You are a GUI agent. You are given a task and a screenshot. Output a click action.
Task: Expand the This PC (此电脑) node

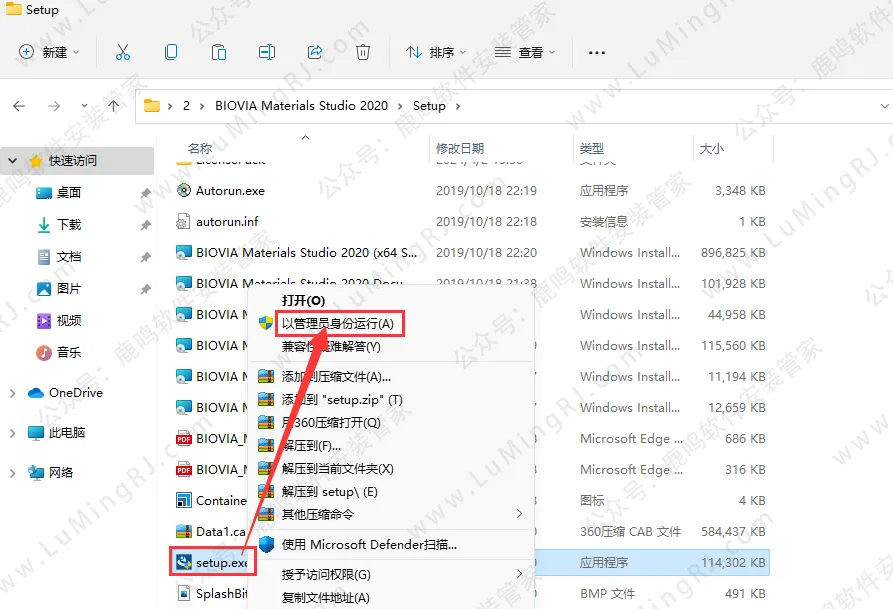point(12,433)
